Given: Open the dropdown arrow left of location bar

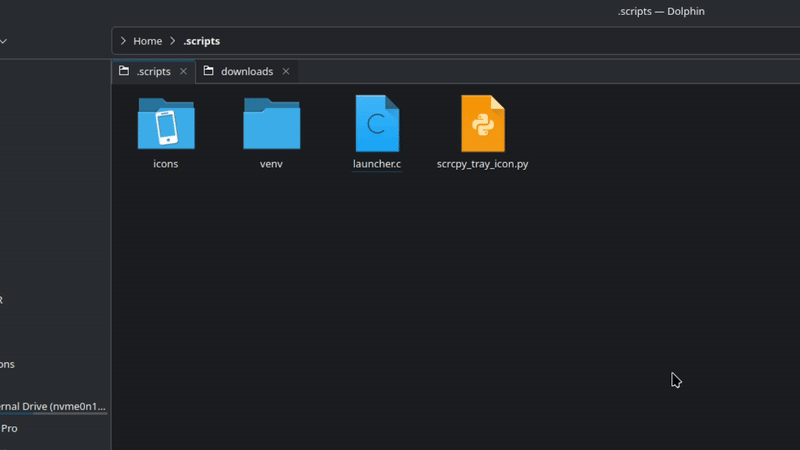Looking at the screenshot, I should tap(3, 41).
